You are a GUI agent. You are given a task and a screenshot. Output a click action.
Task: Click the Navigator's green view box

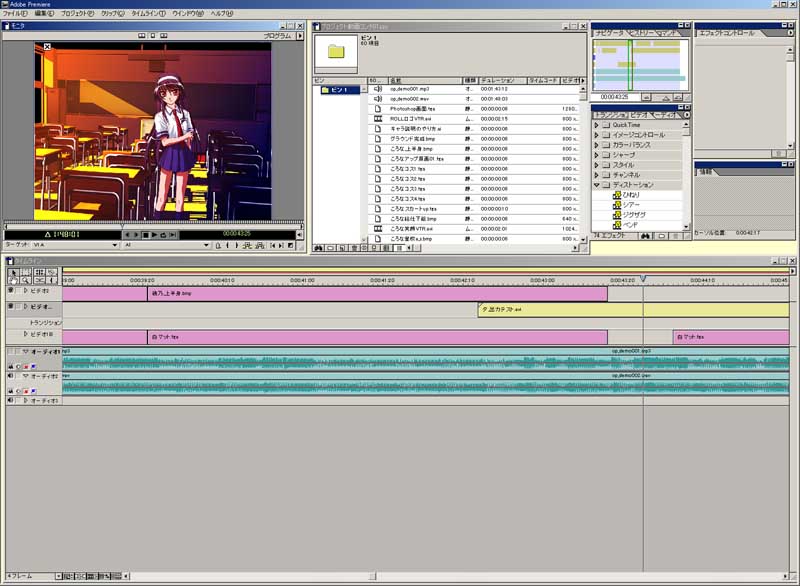[630, 65]
